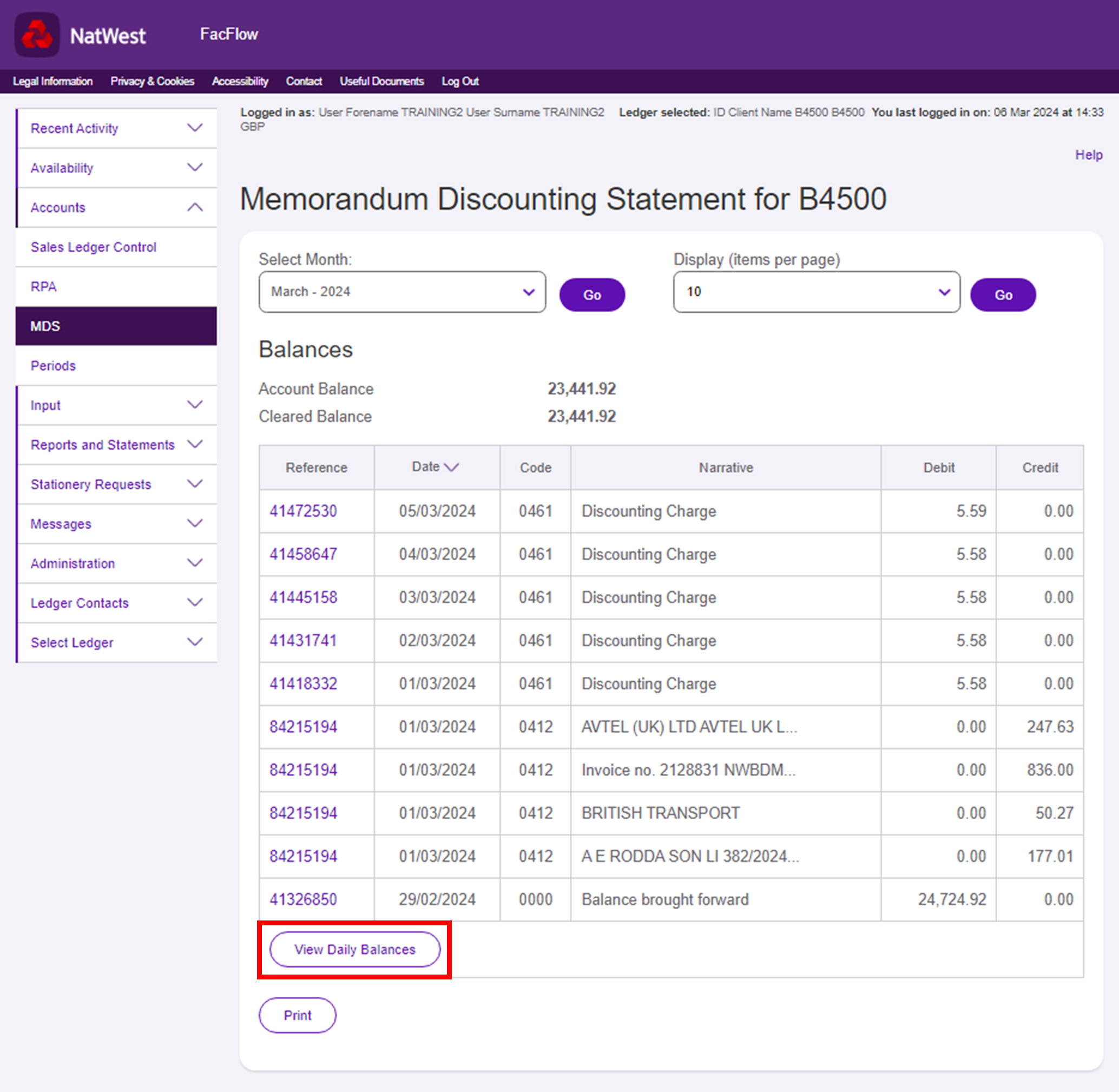The image size is (1119, 1092).
Task: Click the Date column sort arrow
Action: coord(452,468)
